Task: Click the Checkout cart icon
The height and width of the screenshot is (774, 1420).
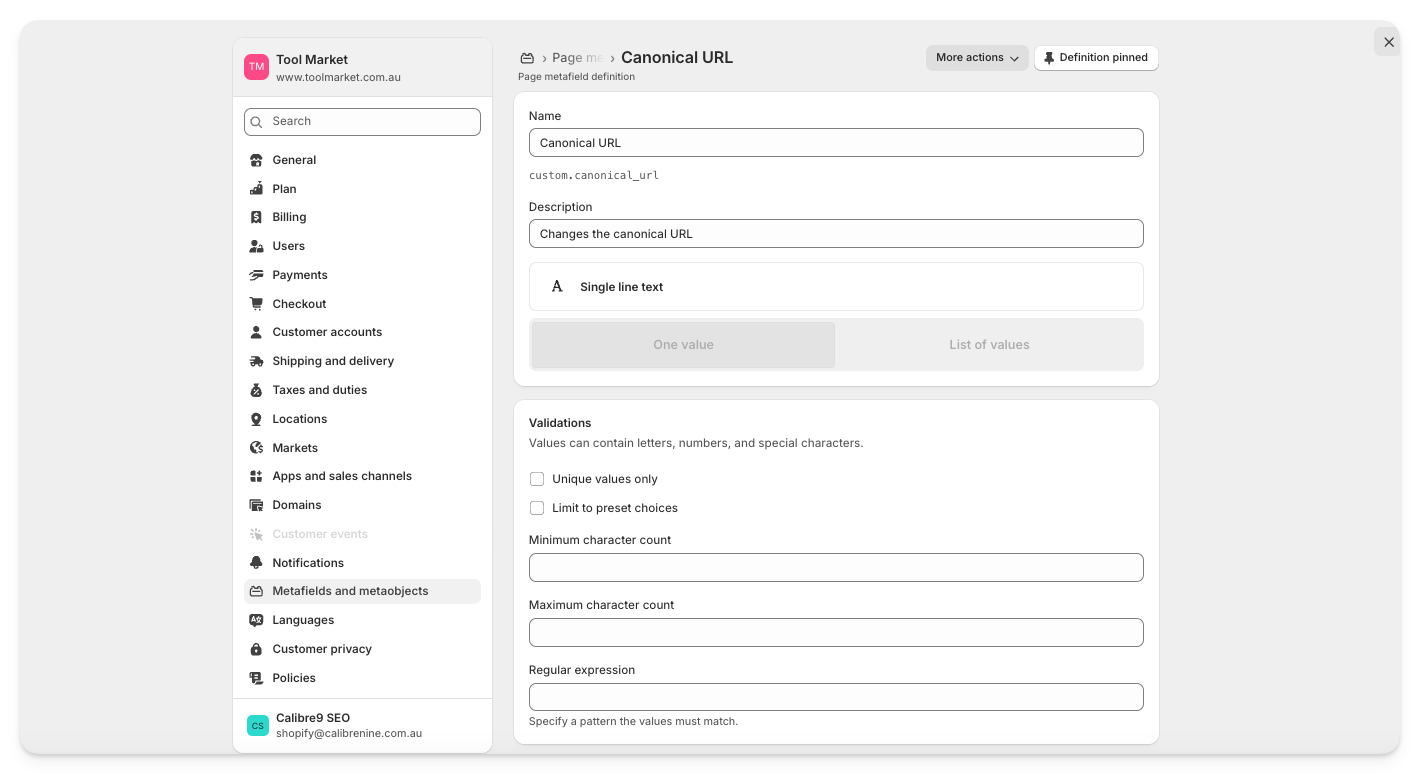Action: (256, 304)
